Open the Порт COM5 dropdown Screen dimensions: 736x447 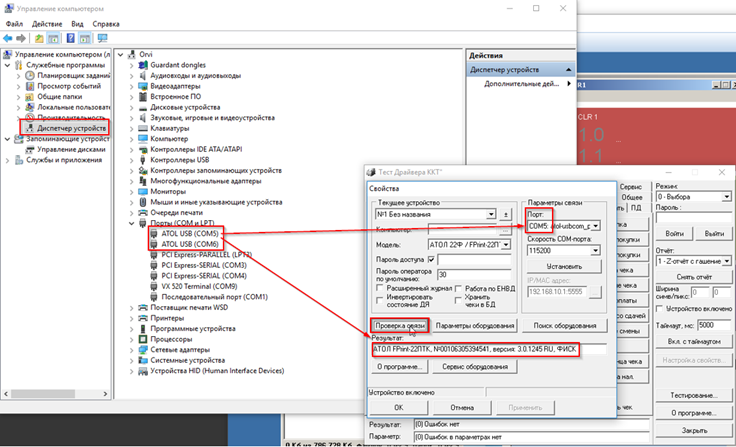(x=598, y=226)
